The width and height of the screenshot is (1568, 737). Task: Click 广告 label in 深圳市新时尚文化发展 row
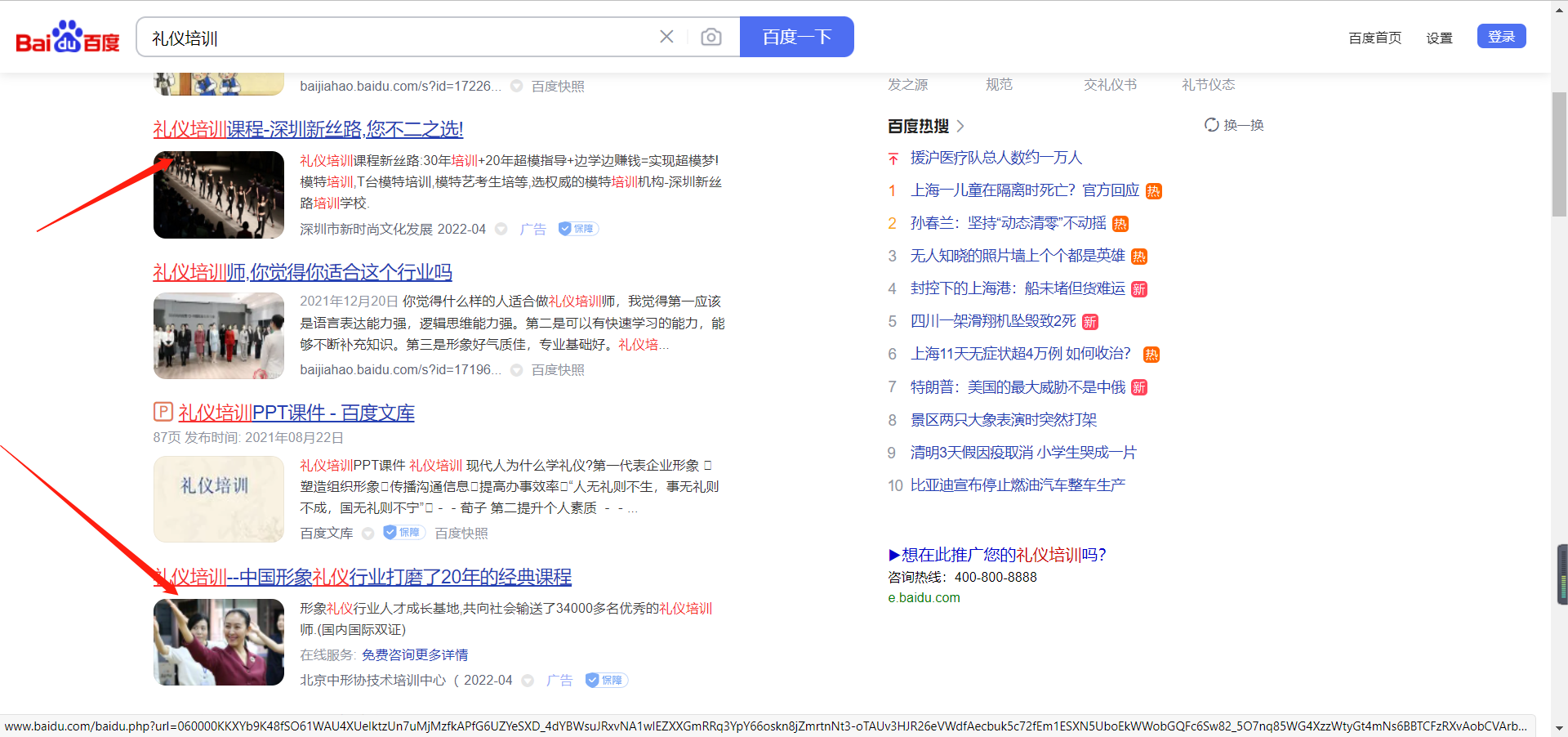point(533,230)
